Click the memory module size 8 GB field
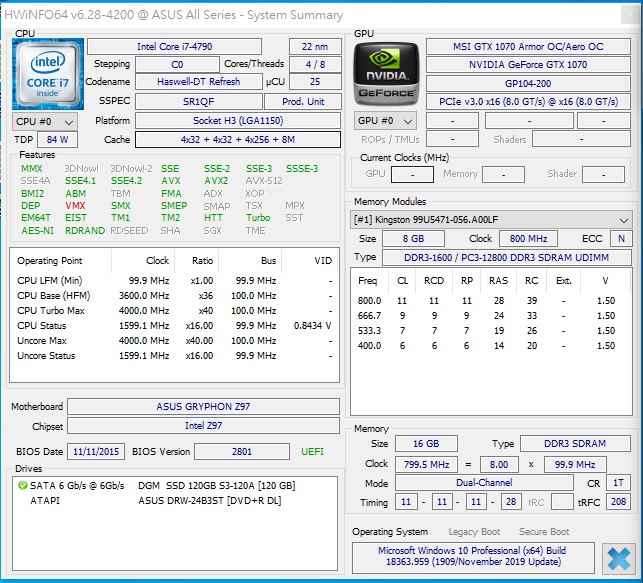The width and height of the screenshot is (643, 583). [x=413, y=239]
